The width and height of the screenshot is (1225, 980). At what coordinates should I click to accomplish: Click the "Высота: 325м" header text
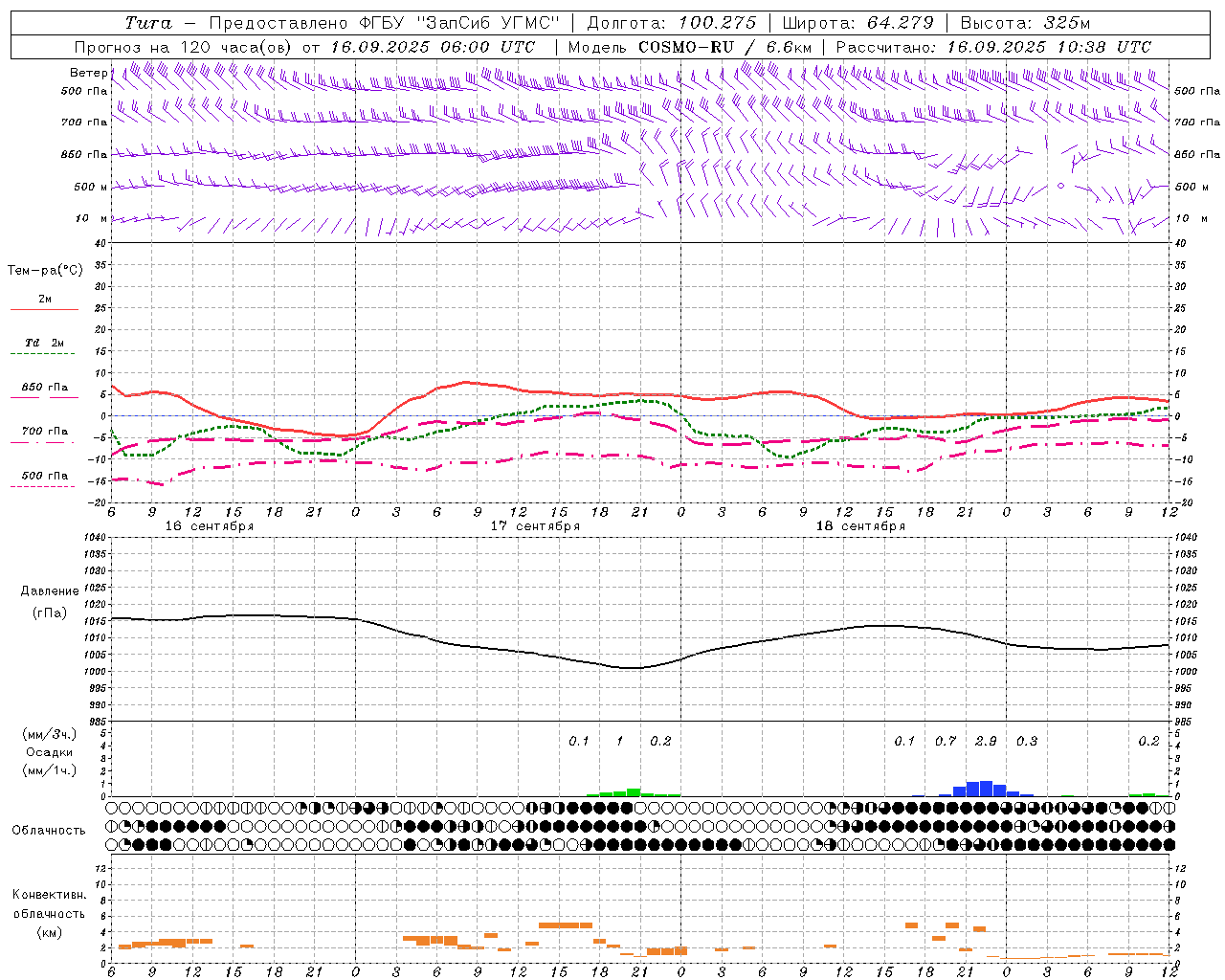(1025, 23)
